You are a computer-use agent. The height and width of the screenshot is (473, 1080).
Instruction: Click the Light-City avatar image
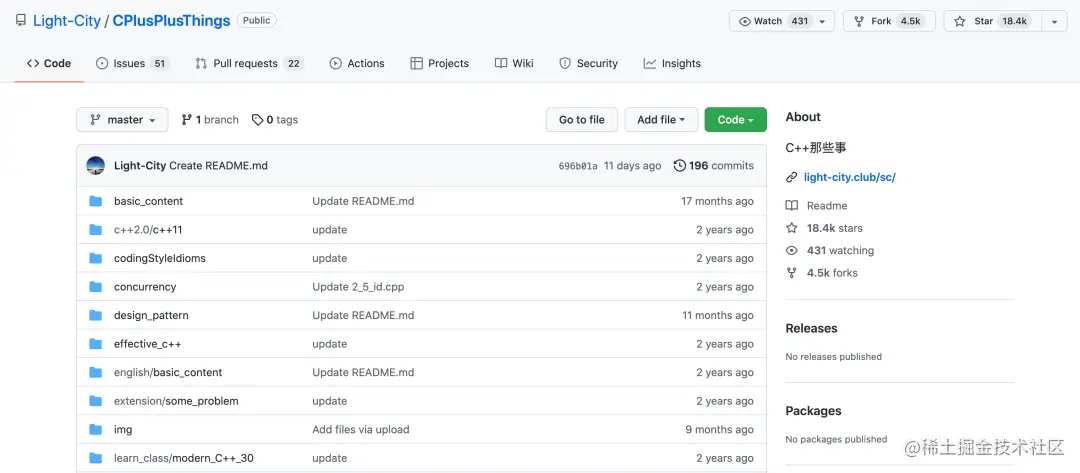(x=96, y=165)
